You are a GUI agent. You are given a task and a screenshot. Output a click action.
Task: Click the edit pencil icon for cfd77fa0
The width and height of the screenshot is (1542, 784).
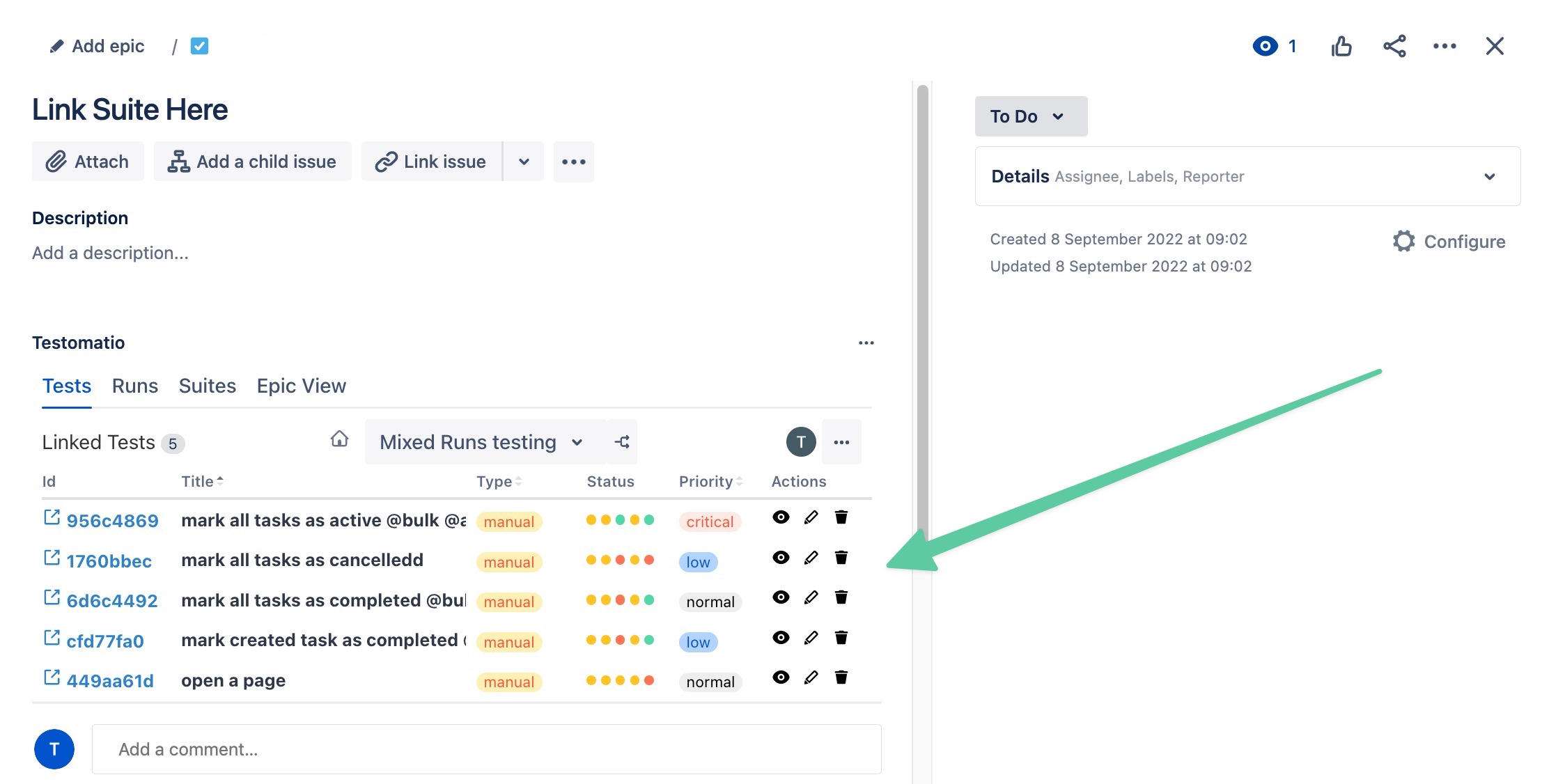[810, 639]
